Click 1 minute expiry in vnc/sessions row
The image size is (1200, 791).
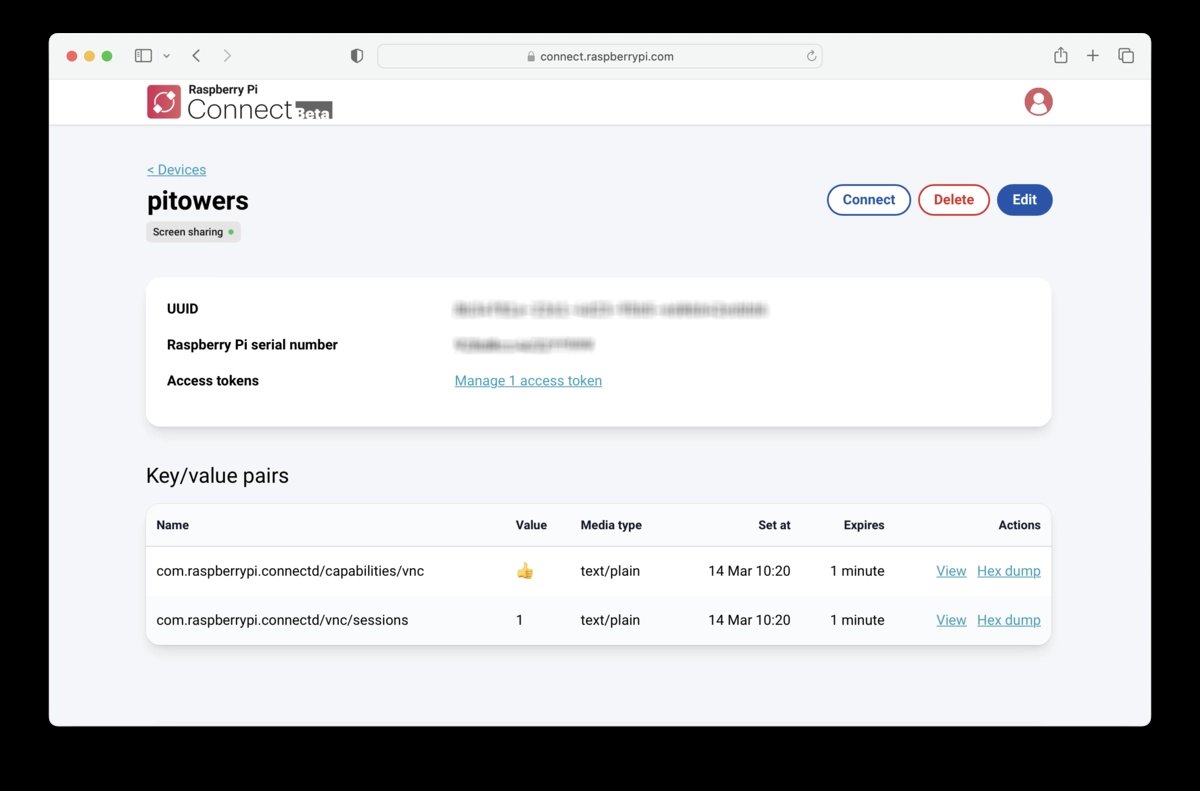pyautogui.click(x=857, y=620)
